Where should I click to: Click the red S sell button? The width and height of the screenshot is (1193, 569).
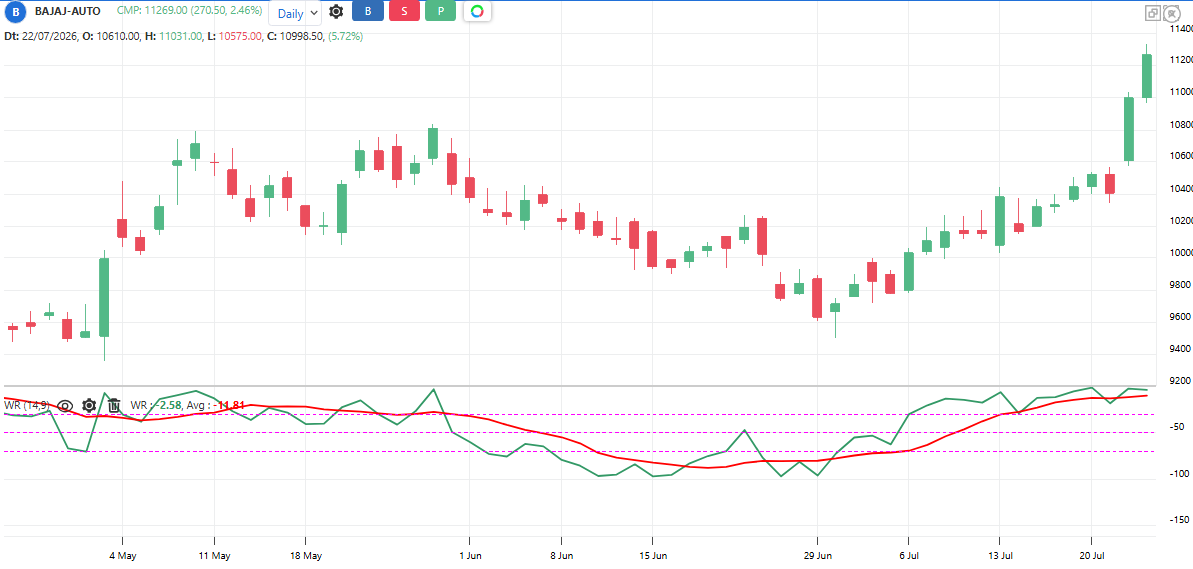click(404, 12)
